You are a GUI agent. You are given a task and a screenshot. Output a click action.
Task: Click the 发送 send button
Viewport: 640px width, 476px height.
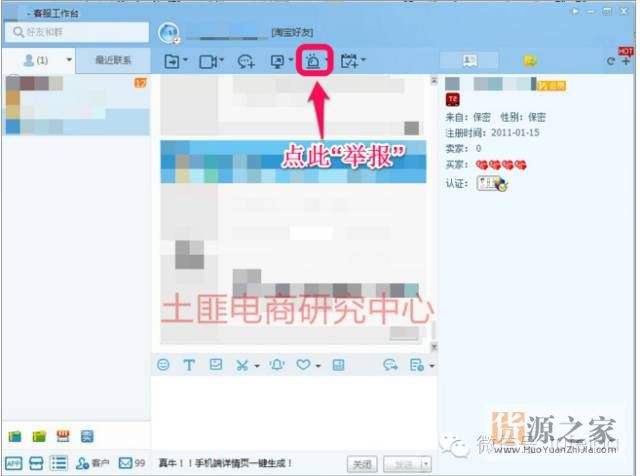pyautogui.click(x=403, y=464)
